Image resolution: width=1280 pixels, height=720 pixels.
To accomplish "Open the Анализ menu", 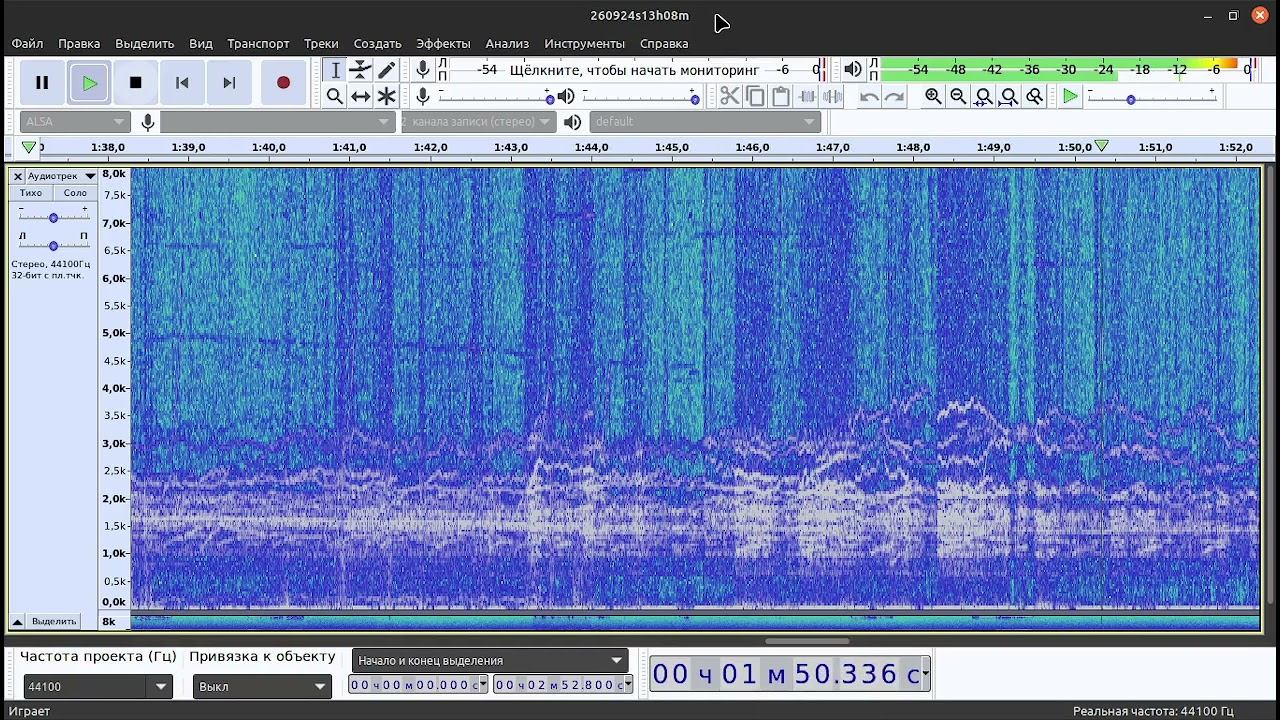I will point(507,44).
